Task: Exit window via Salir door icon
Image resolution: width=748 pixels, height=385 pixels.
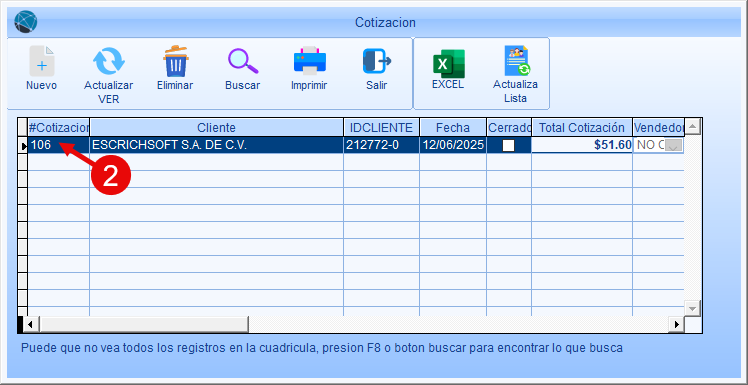Action: pos(376,61)
